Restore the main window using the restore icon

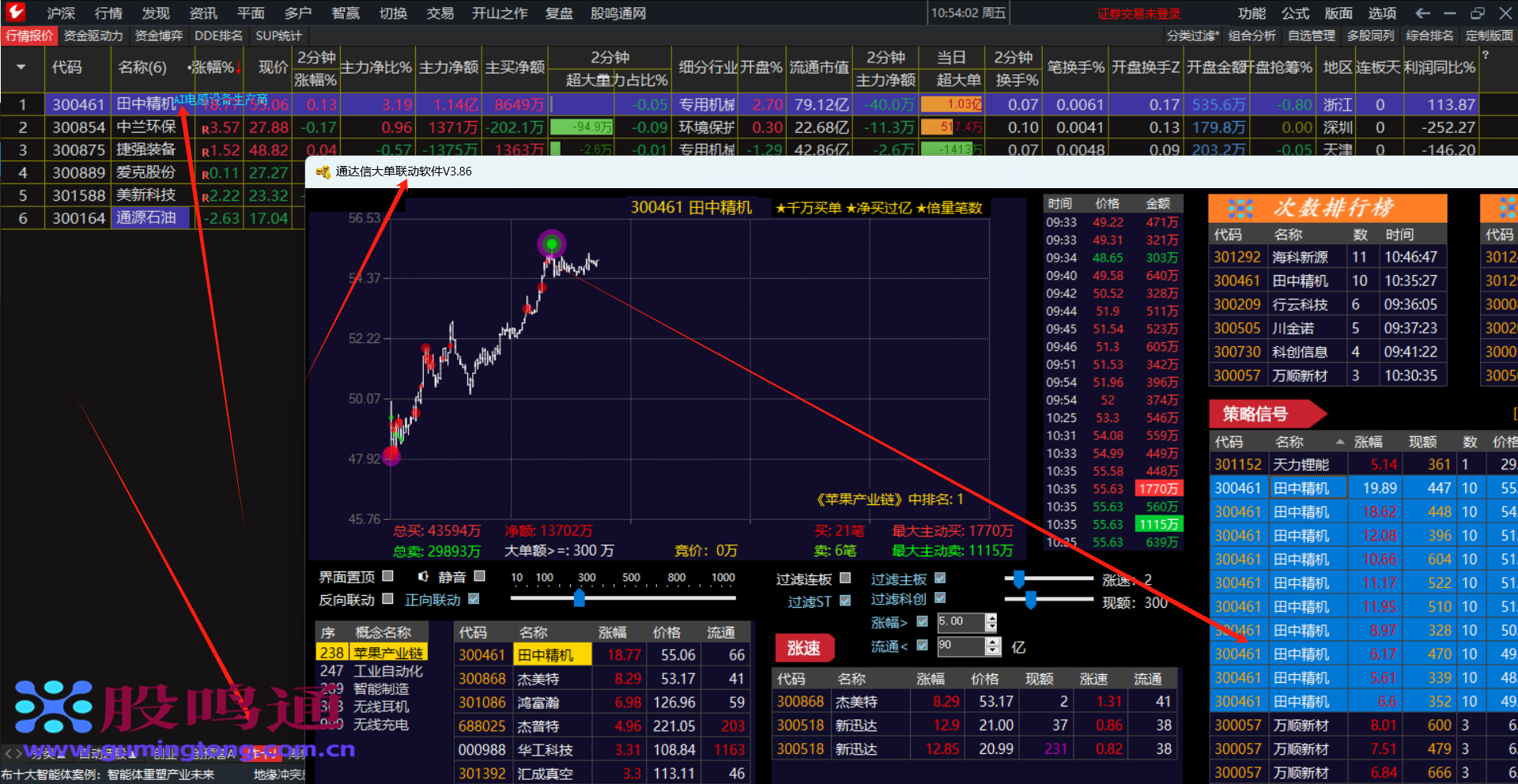click(1477, 13)
